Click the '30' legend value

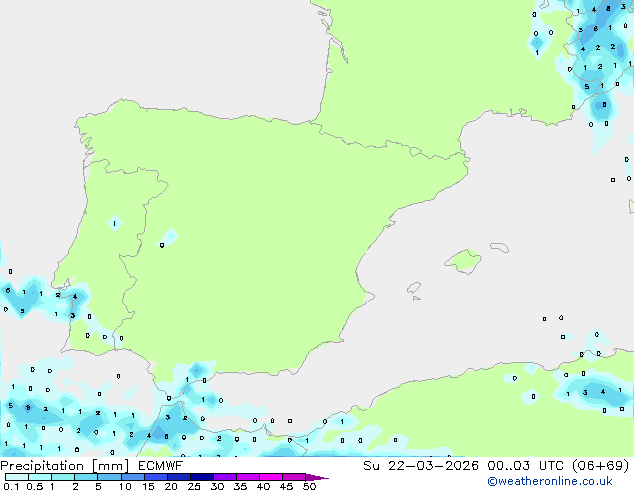tap(217, 486)
